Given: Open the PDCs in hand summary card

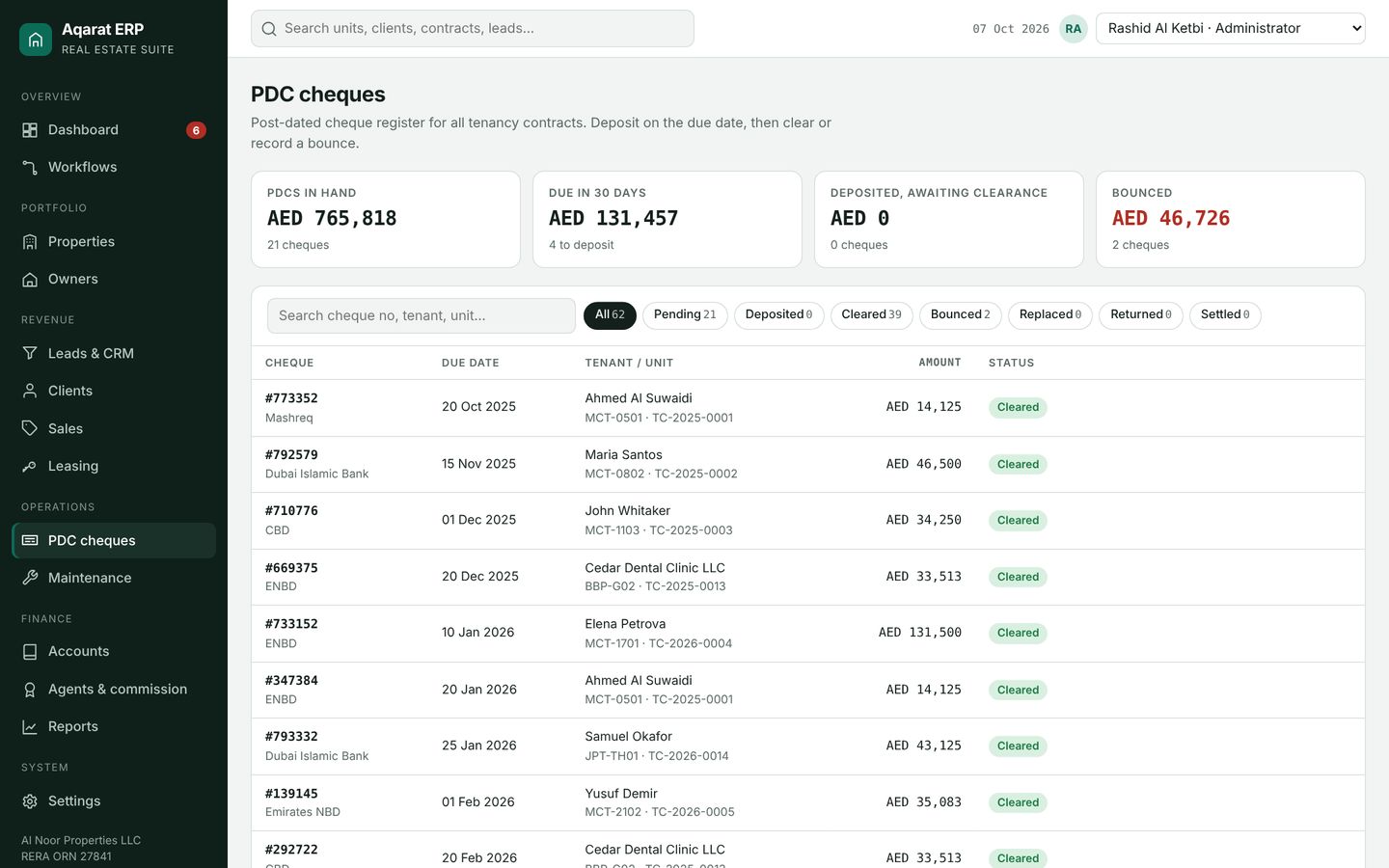Looking at the screenshot, I should coord(386,220).
